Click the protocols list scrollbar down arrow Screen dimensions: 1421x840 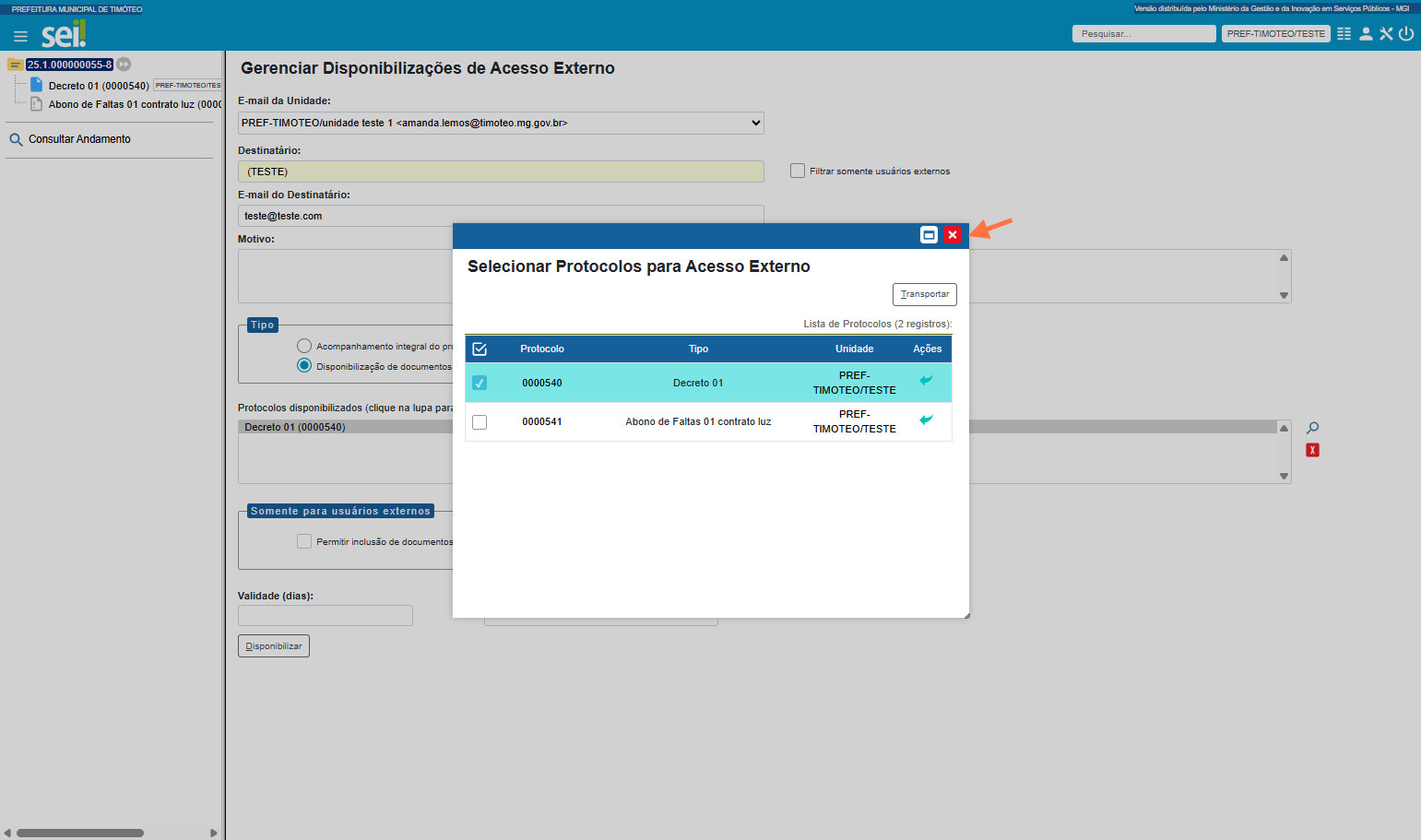click(1284, 476)
